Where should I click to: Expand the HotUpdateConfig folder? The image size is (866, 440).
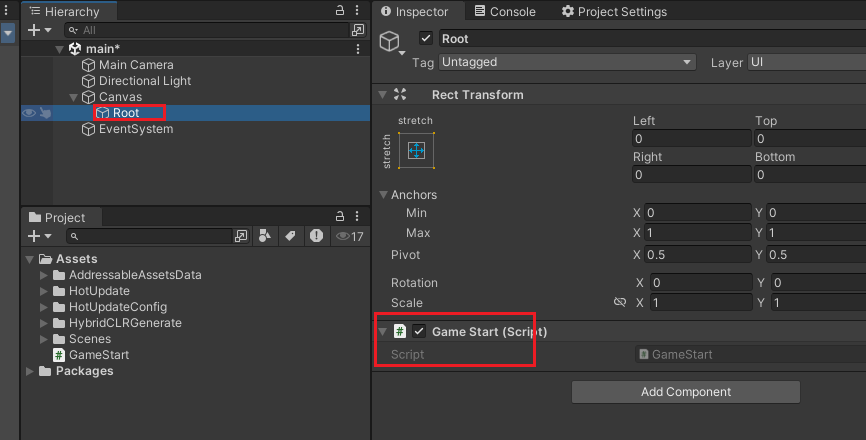44,307
